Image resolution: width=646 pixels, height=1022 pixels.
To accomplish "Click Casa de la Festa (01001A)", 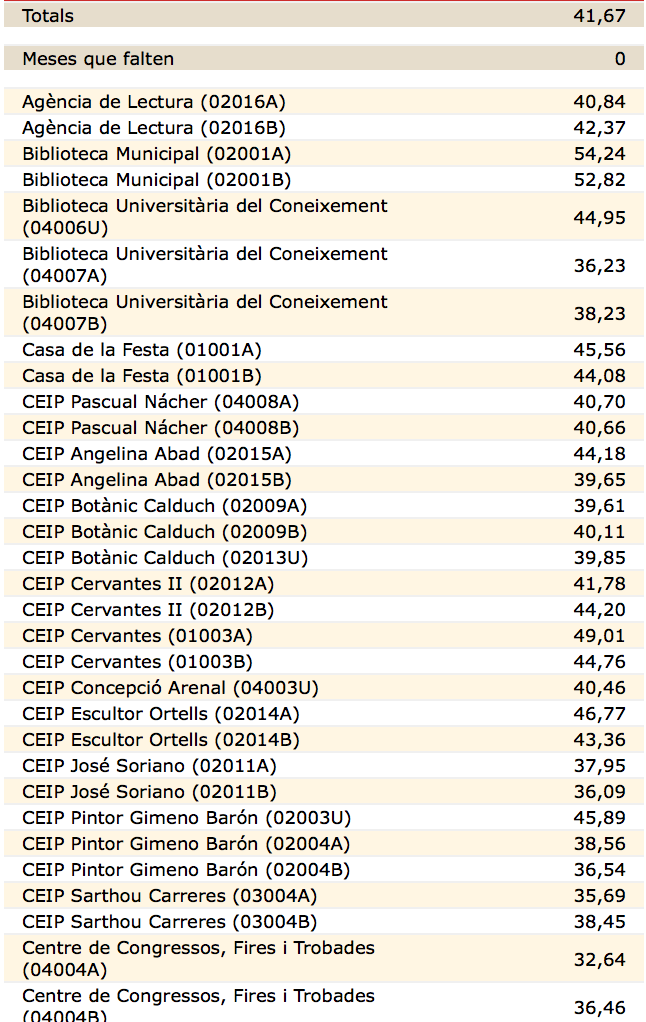I will point(142,350).
